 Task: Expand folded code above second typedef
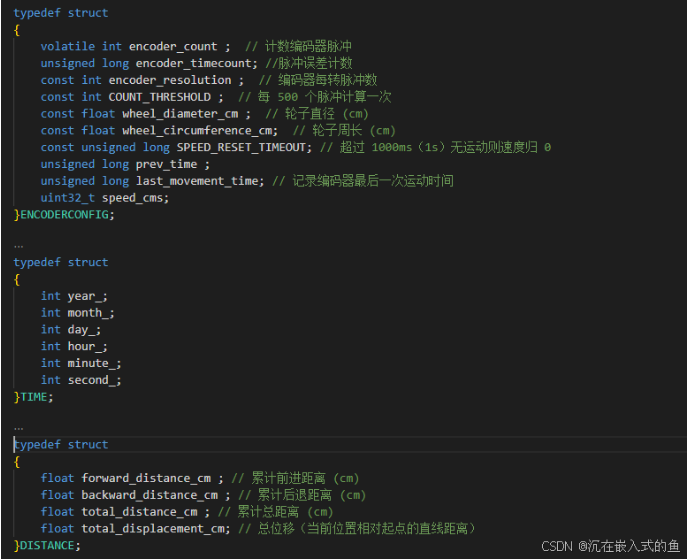18,247
